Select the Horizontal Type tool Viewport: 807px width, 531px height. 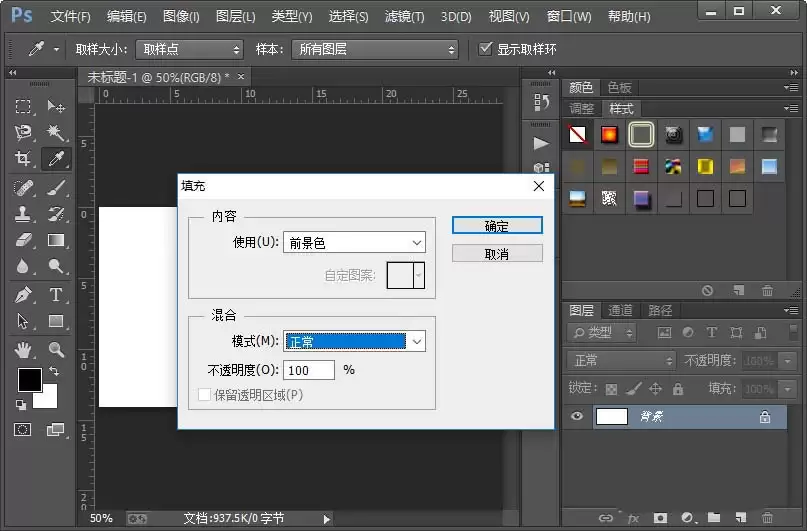click(x=56, y=295)
